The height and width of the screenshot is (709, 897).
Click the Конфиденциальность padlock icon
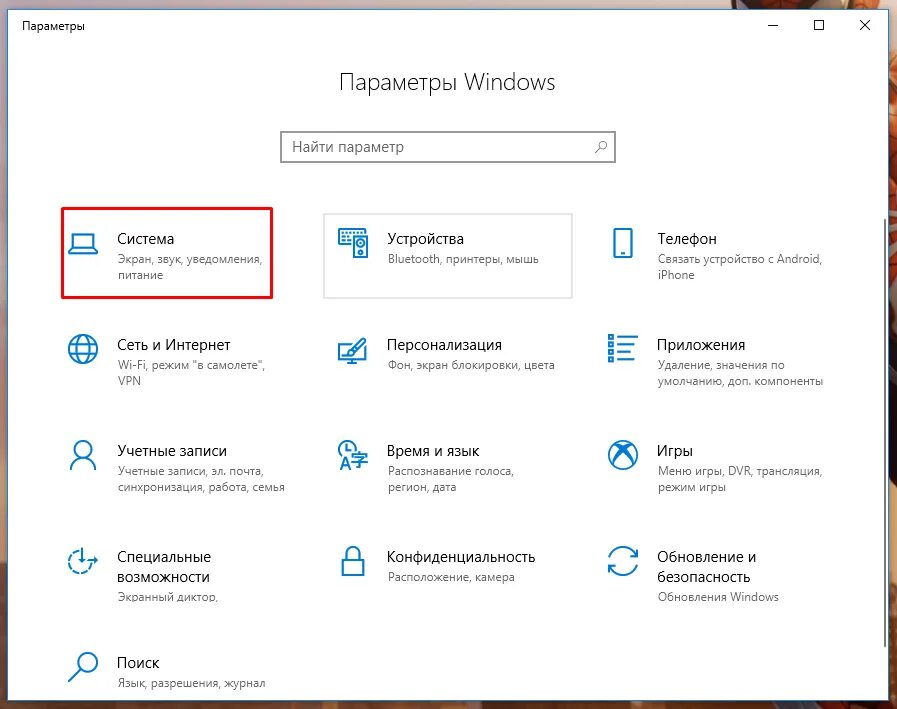tap(353, 561)
